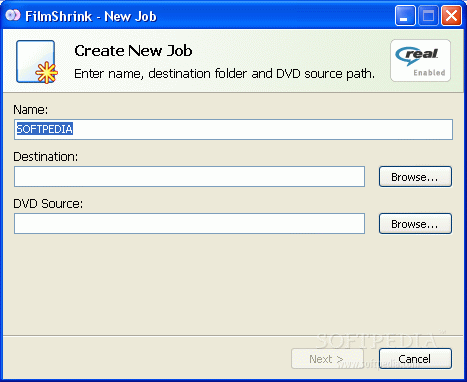Click the FilmShrink disc icon in title bar
Image resolution: width=467 pixels, height=382 pixels.
pos(13,15)
